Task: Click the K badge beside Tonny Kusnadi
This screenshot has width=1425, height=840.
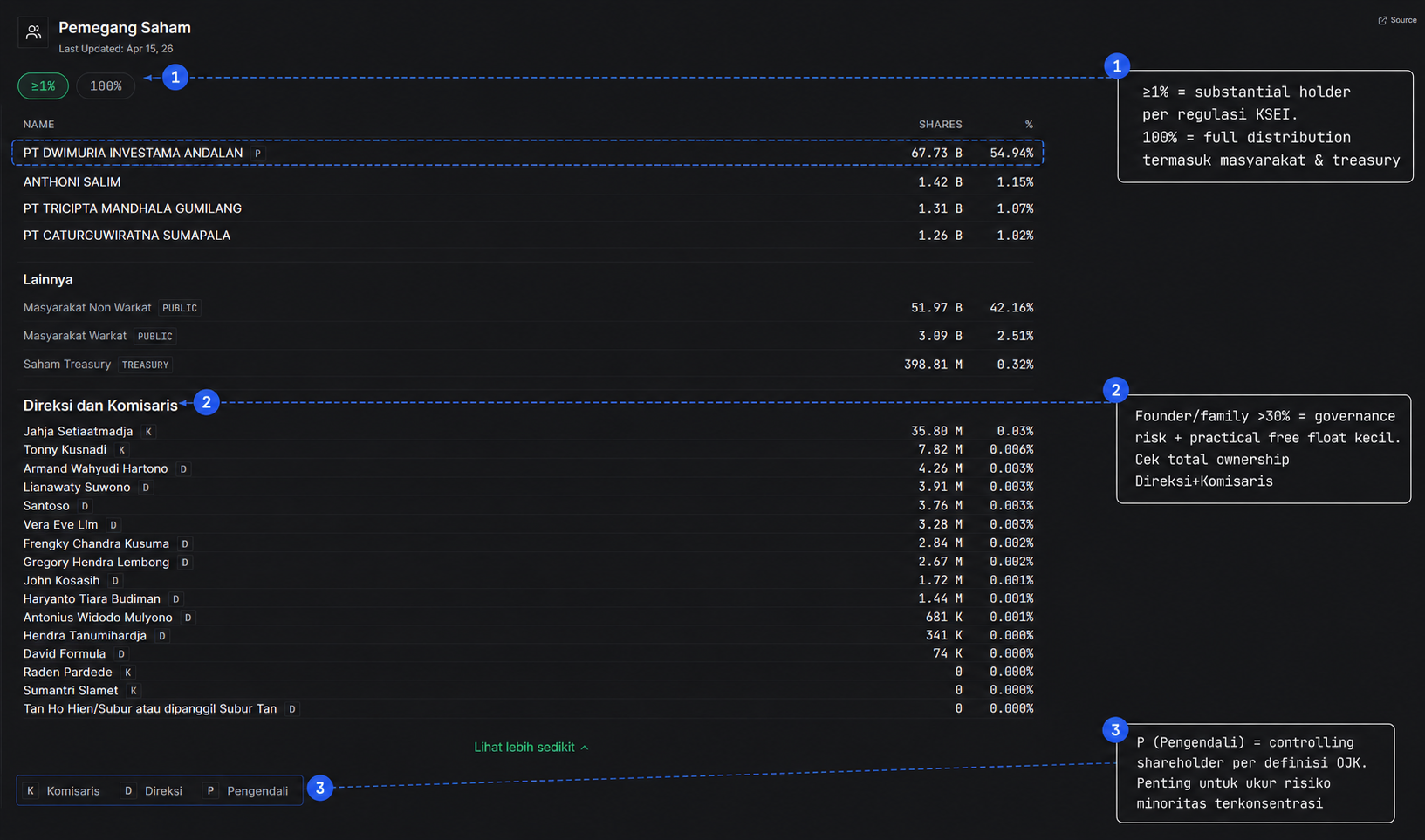Action: [121, 450]
